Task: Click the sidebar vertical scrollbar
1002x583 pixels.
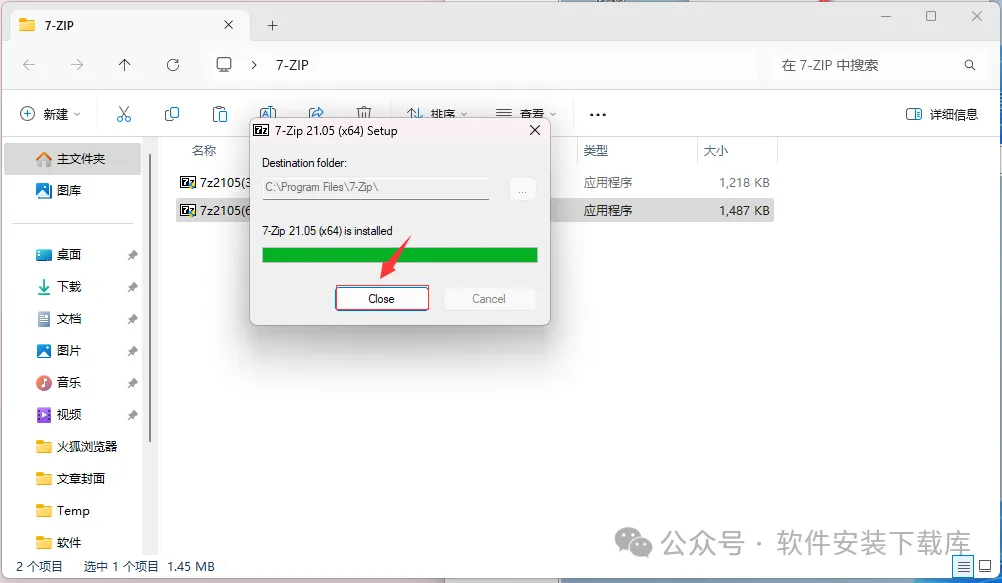Action: click(x=150, y=298)
